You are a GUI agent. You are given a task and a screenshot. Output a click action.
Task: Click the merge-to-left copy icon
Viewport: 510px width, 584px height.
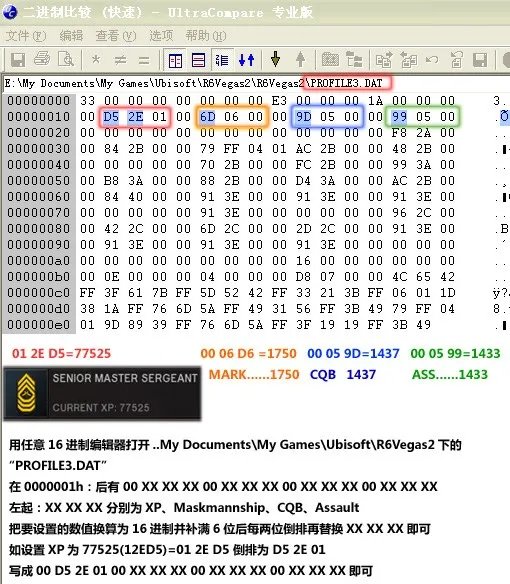(409, 60)
